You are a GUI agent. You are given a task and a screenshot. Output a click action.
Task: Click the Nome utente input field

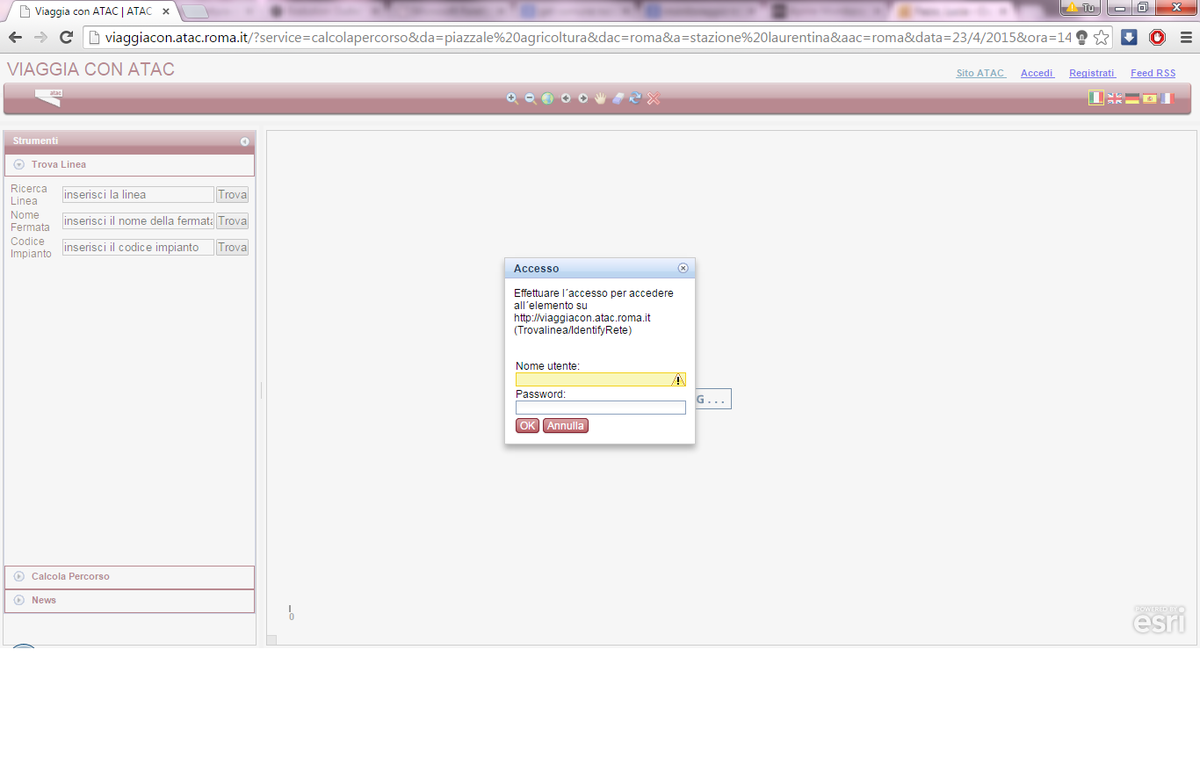pos(601,380)
